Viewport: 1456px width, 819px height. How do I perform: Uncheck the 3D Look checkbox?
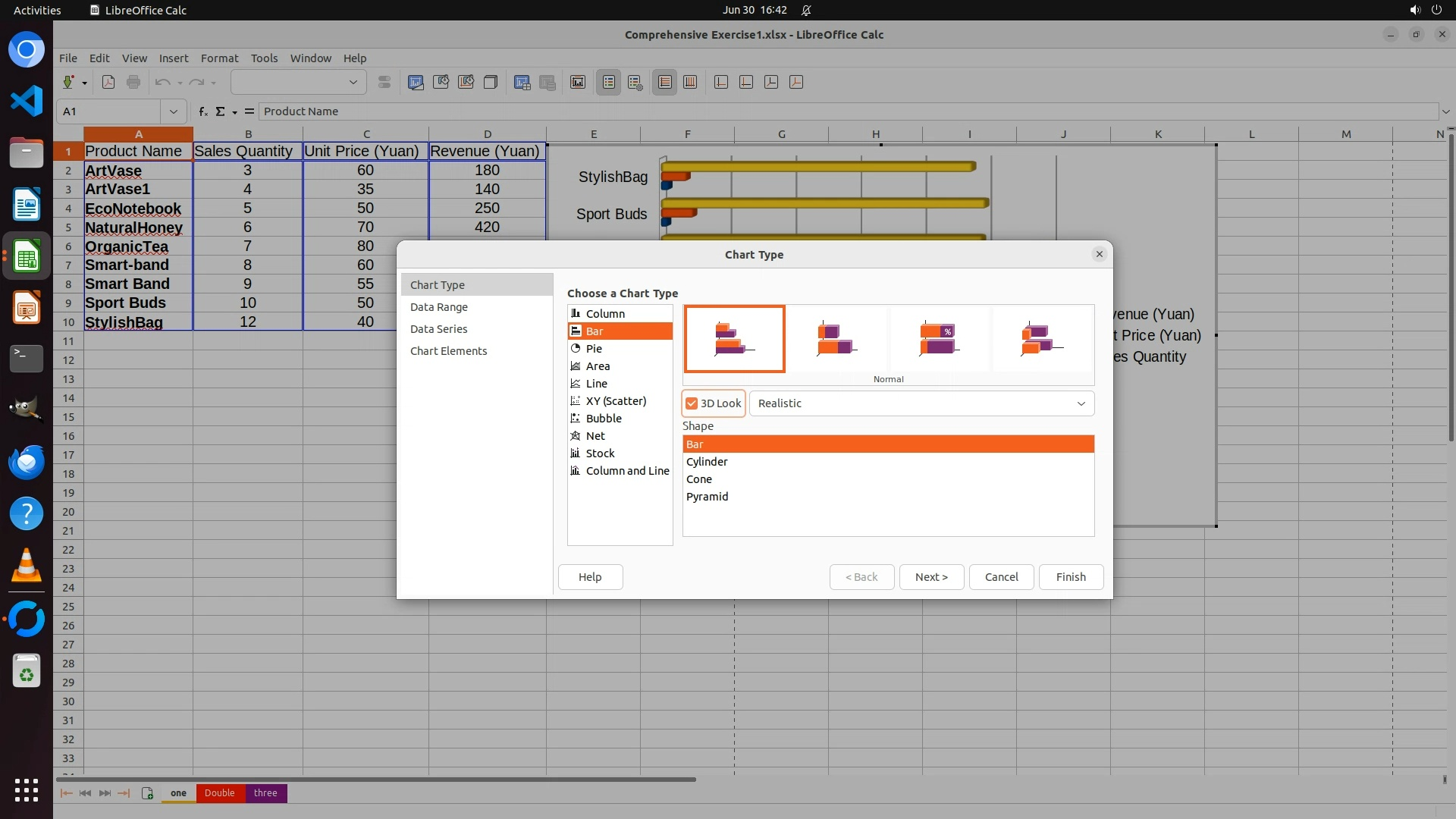point(692,403)
